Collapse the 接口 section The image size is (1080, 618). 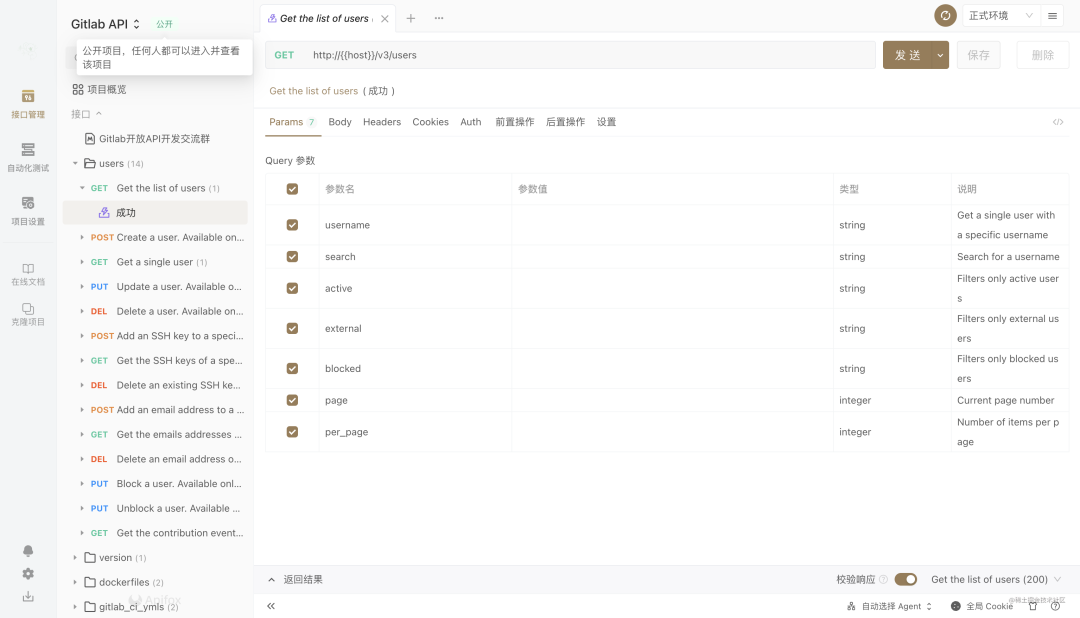click(98, 114)
